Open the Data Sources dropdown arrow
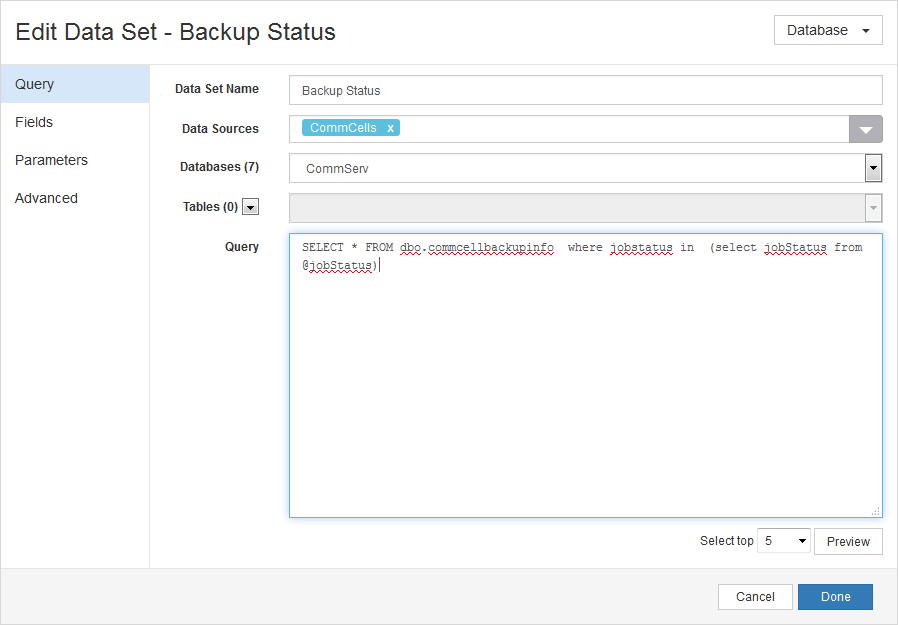 click(x=866, y=128)
